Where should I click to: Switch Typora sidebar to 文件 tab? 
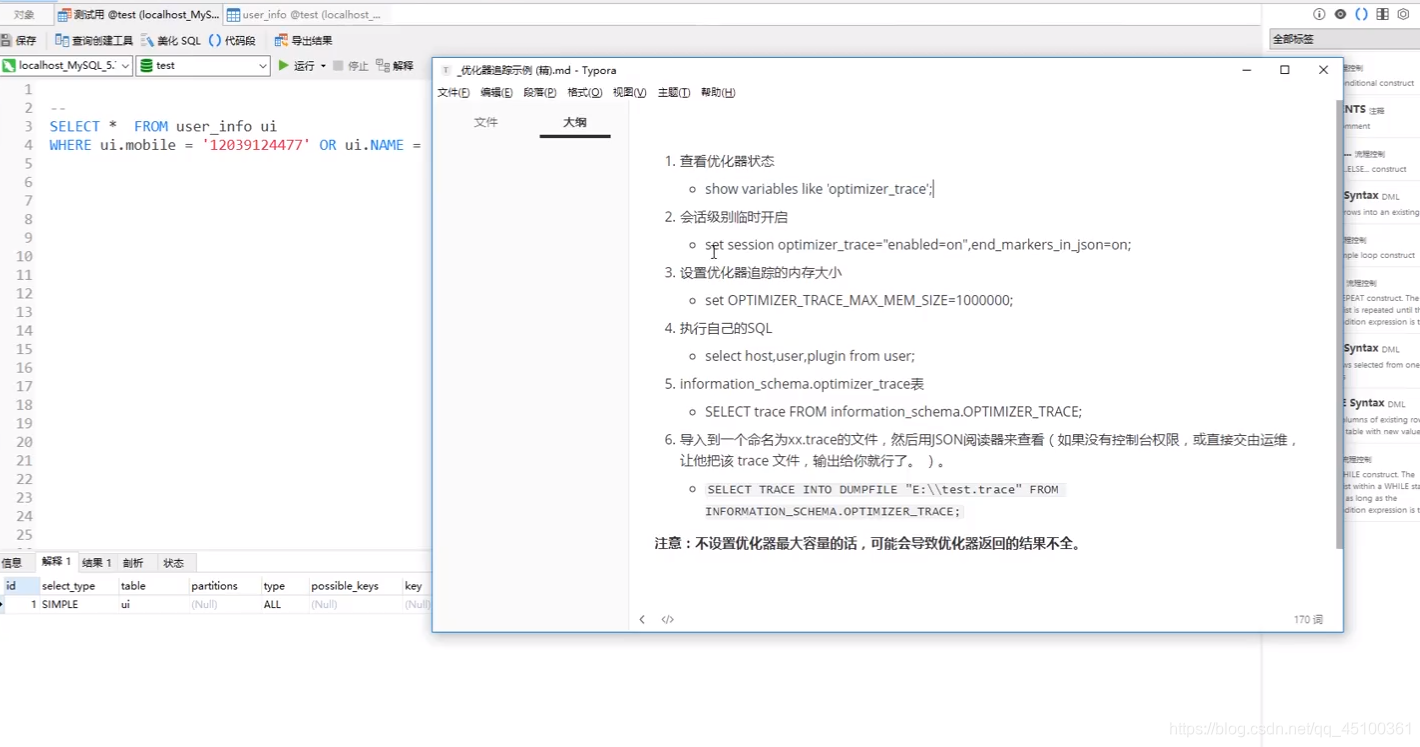pos(486,122)
